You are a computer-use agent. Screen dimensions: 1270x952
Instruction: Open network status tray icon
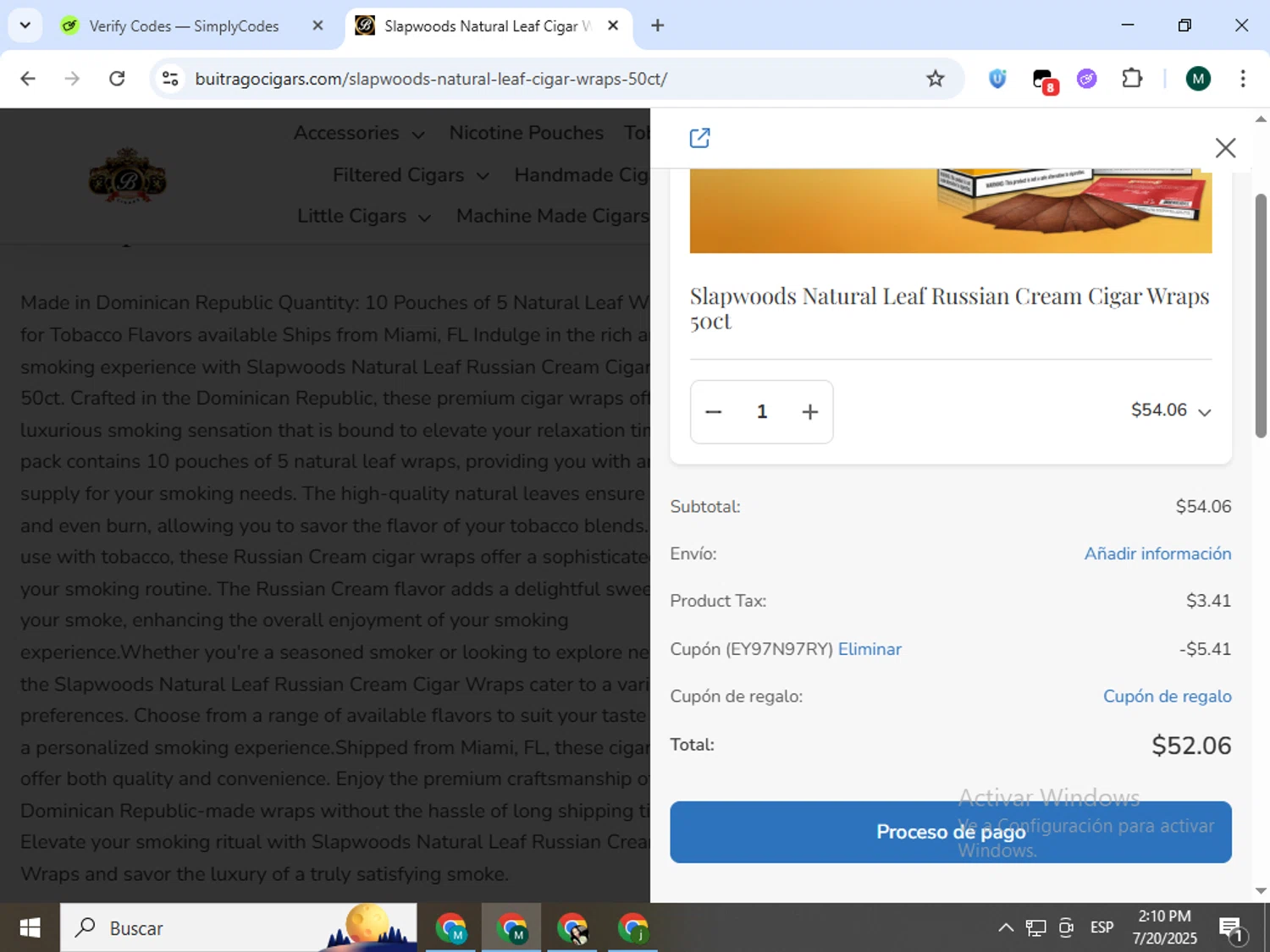[1035, 928]
